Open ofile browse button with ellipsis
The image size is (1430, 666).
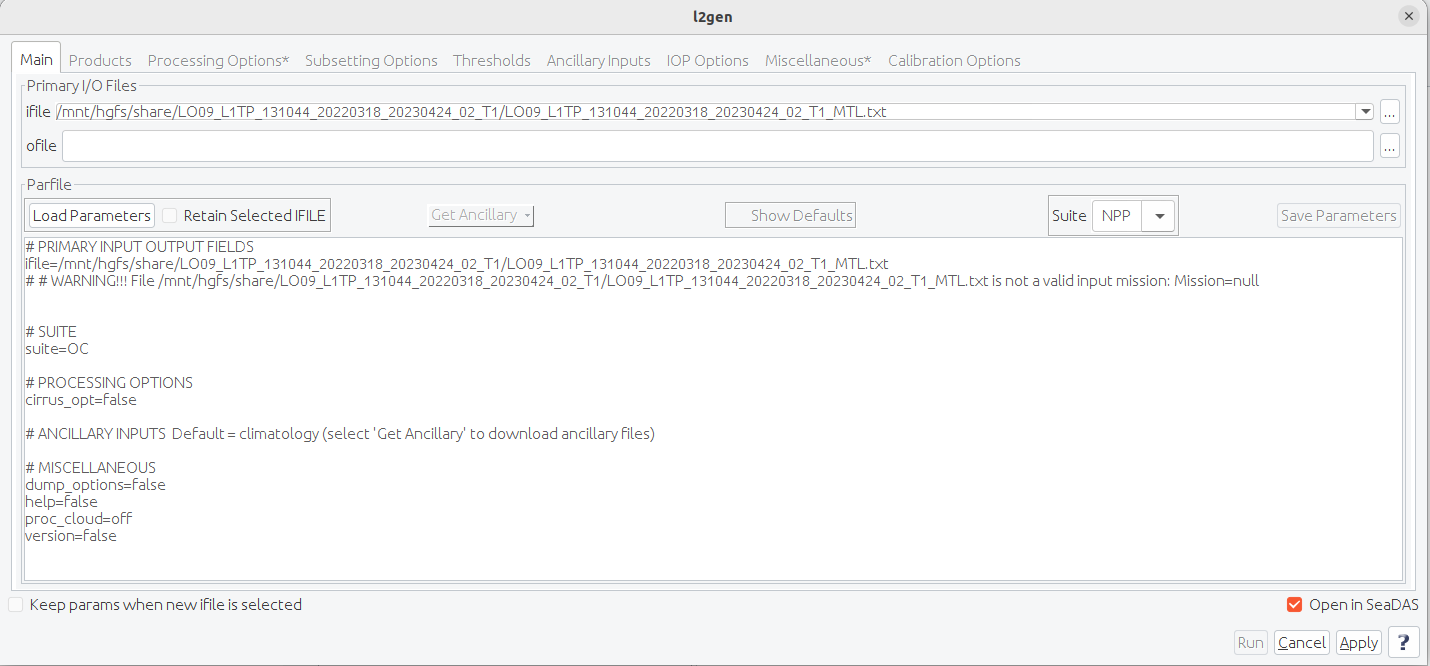1389,146
